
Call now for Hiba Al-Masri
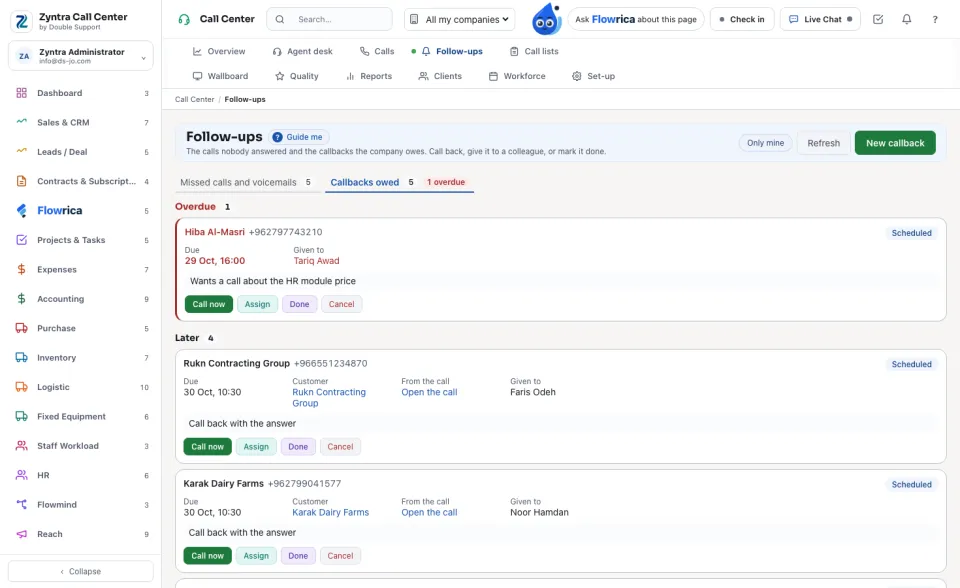[x=209, y=304]
